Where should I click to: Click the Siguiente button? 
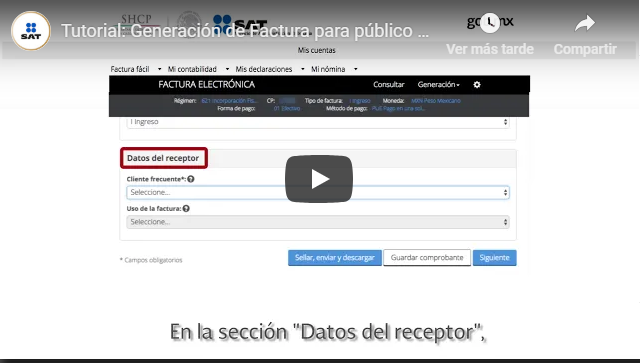[x=495, y=258]
